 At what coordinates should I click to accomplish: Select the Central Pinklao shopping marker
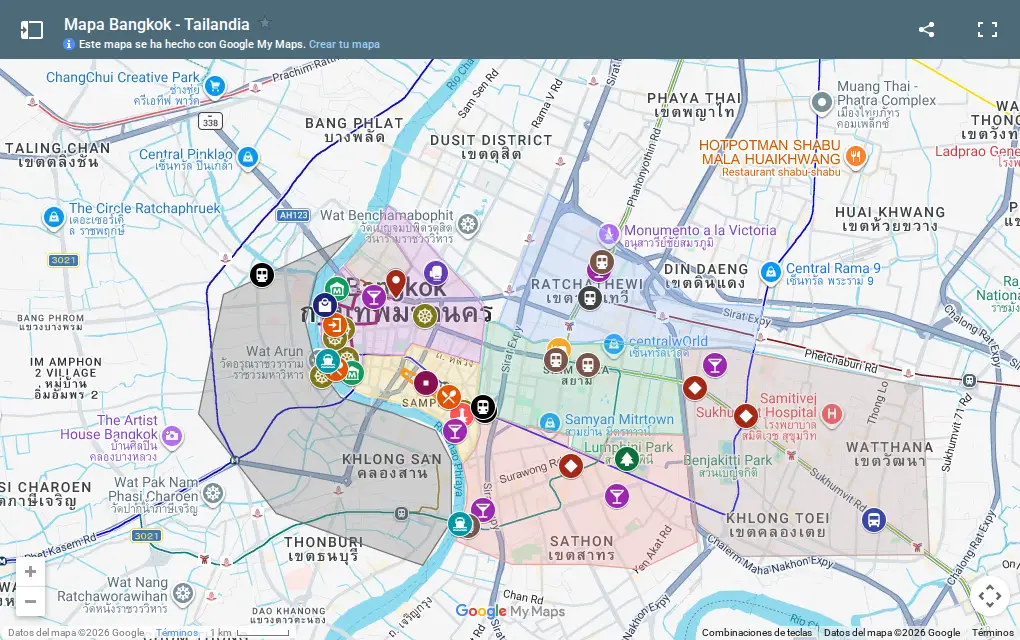coord(247,157)
